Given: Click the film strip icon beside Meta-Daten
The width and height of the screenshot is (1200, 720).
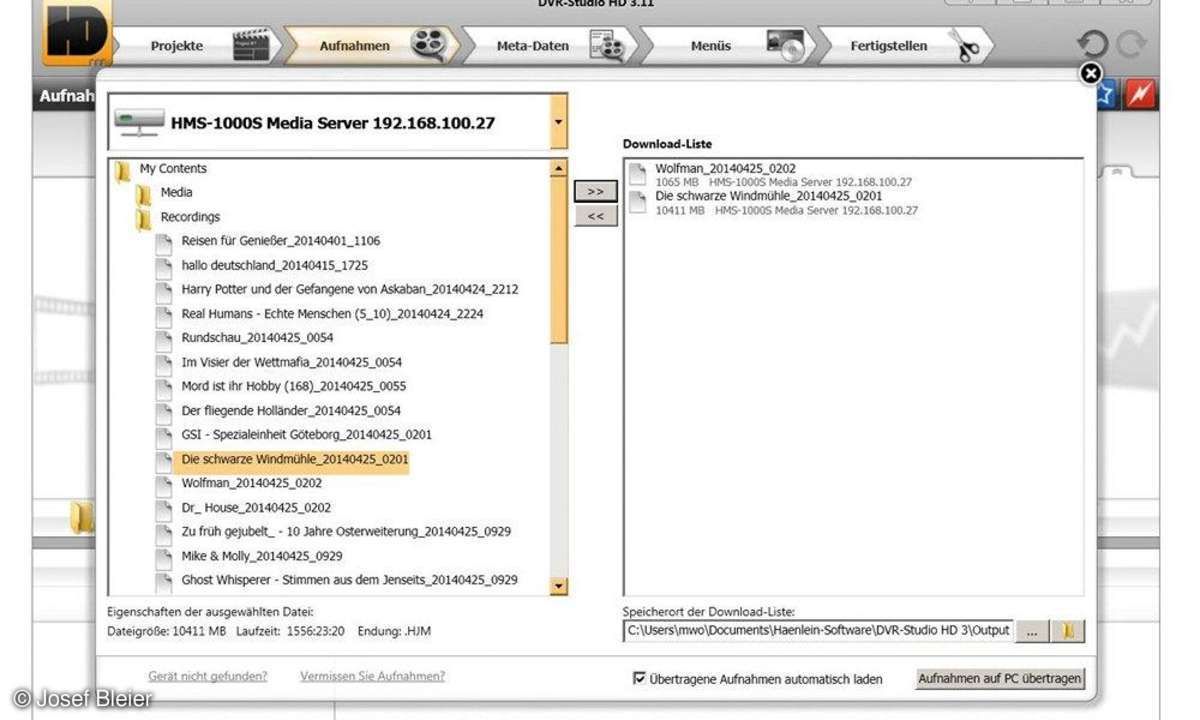Looking at the screenshot, I should [x=607, y=46].
